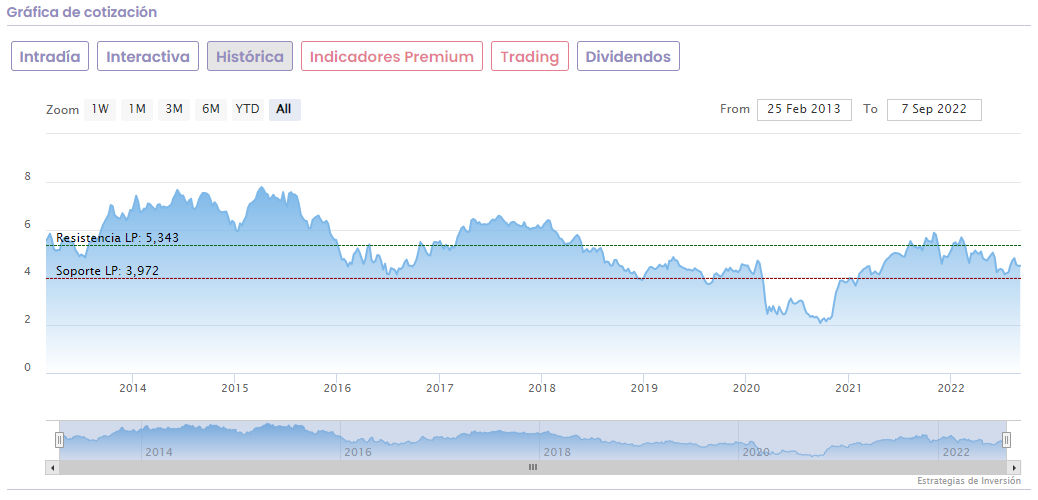Switch to the Interactiva tab
Screen dimensions: 1038x500
click(x=148, y=57)
